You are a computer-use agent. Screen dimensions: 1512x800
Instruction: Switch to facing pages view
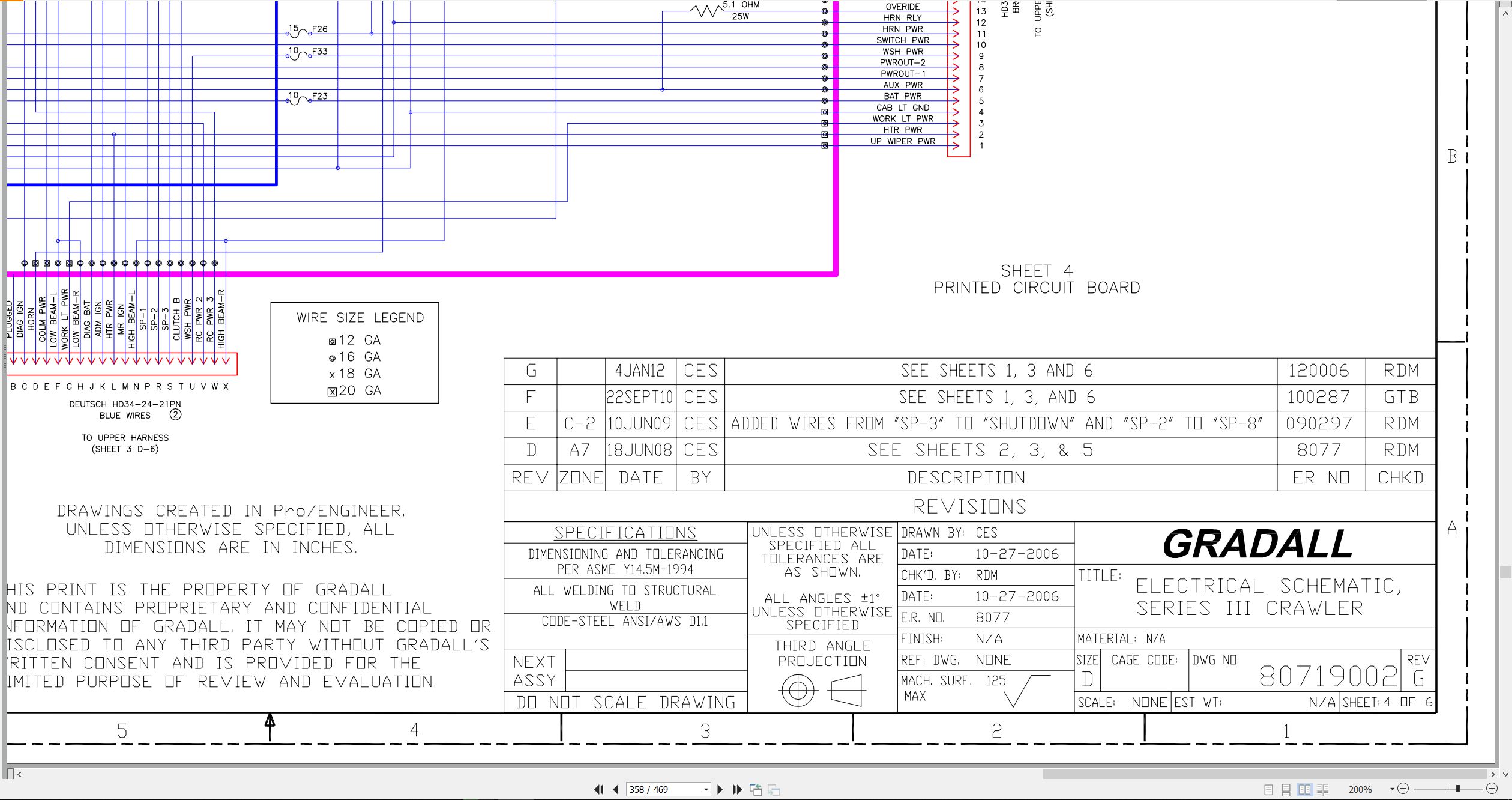[1304, 790]
